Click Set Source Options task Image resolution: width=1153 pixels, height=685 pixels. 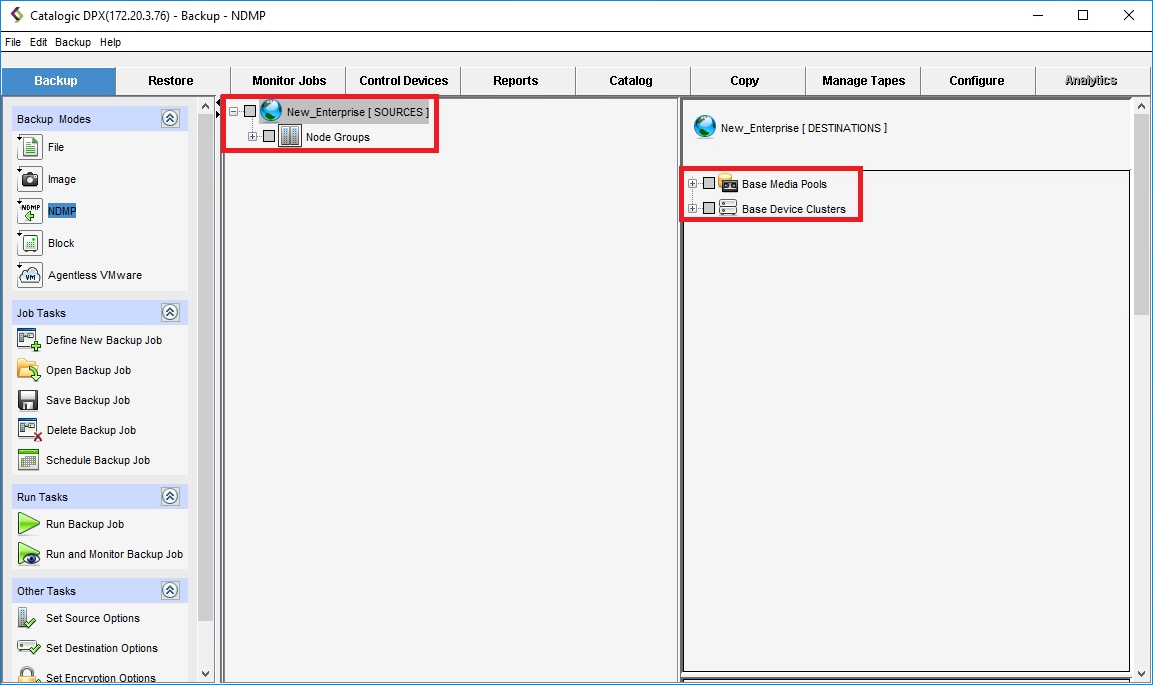(93, 618)
